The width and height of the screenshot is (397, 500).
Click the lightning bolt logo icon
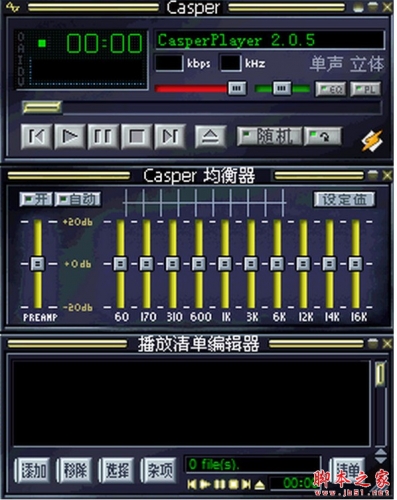coord(372,140)
